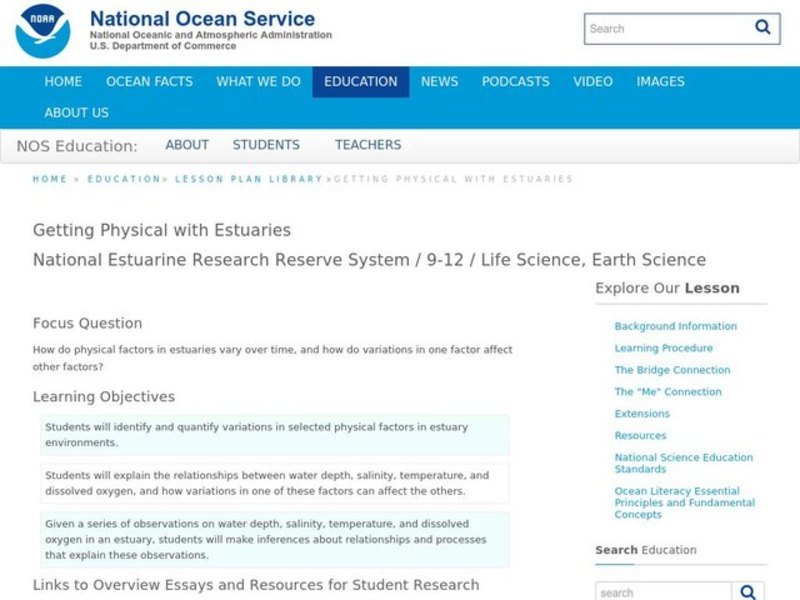The width and height of the screenshot is (800, 600).
Task: Open the PODCASTS section
Action: 515,82
